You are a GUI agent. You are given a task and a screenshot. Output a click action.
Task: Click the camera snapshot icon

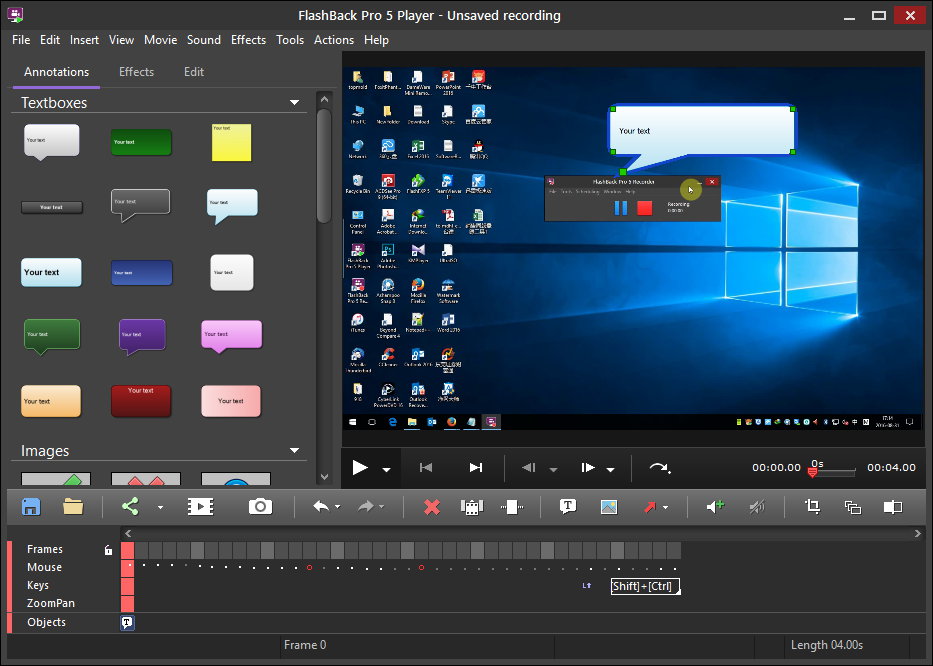(x=260, y=507)
